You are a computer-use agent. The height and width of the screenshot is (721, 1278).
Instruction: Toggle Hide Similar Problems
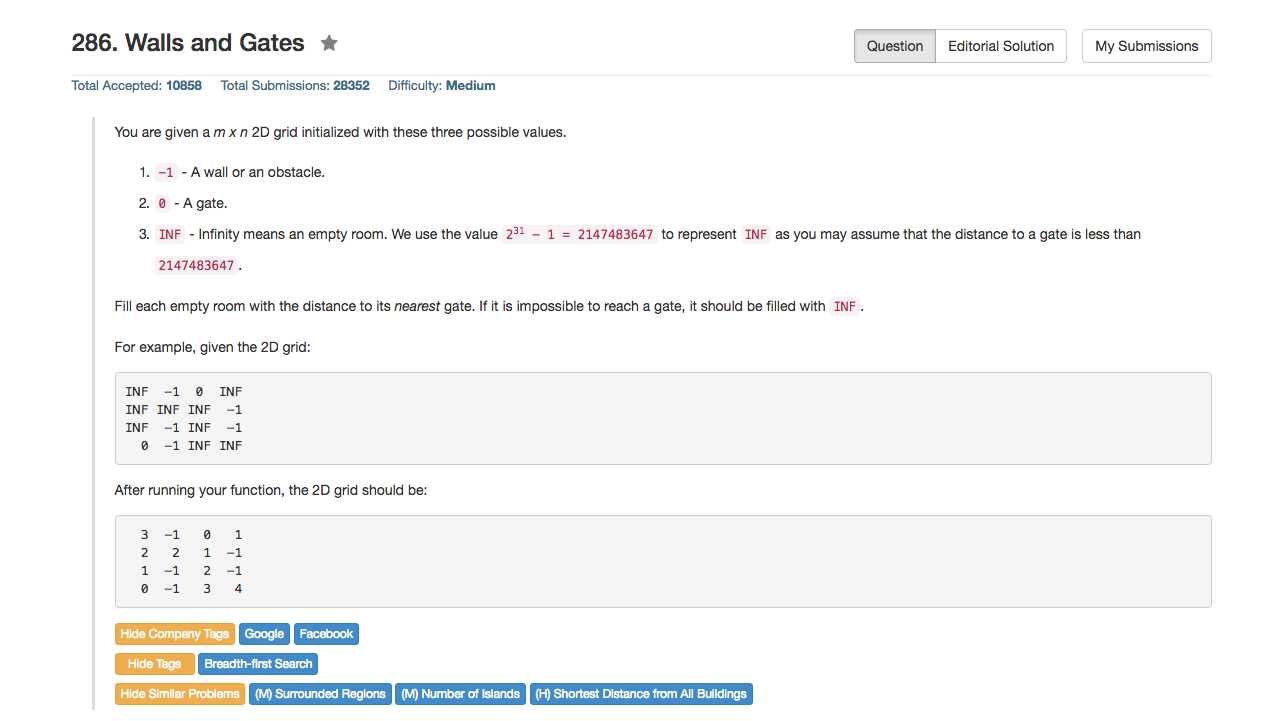click(x=180, y=694)
